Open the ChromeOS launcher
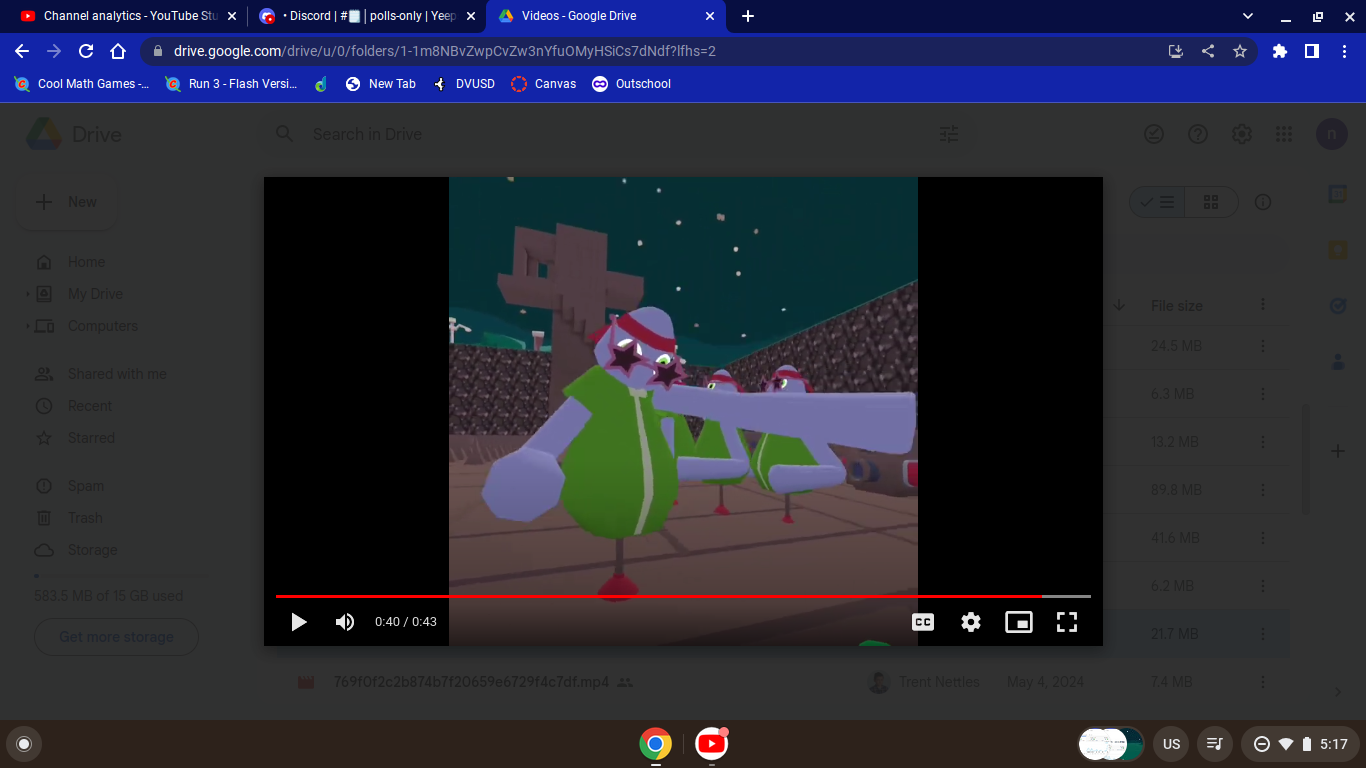This screenshot has height=768, width=1366. [24, 744]
